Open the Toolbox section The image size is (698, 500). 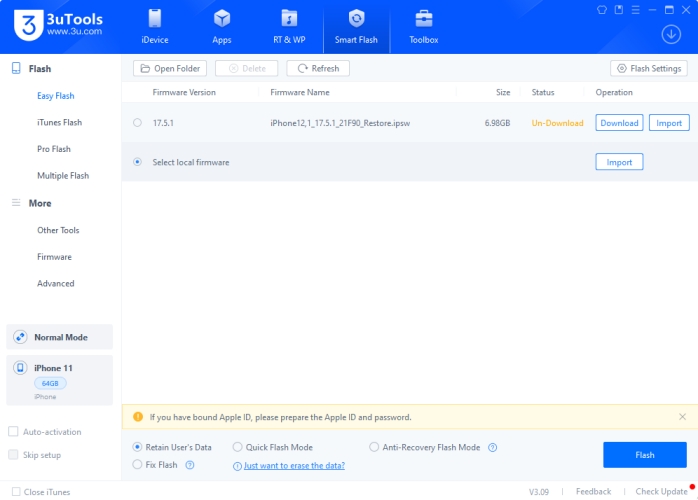[423, 27]
